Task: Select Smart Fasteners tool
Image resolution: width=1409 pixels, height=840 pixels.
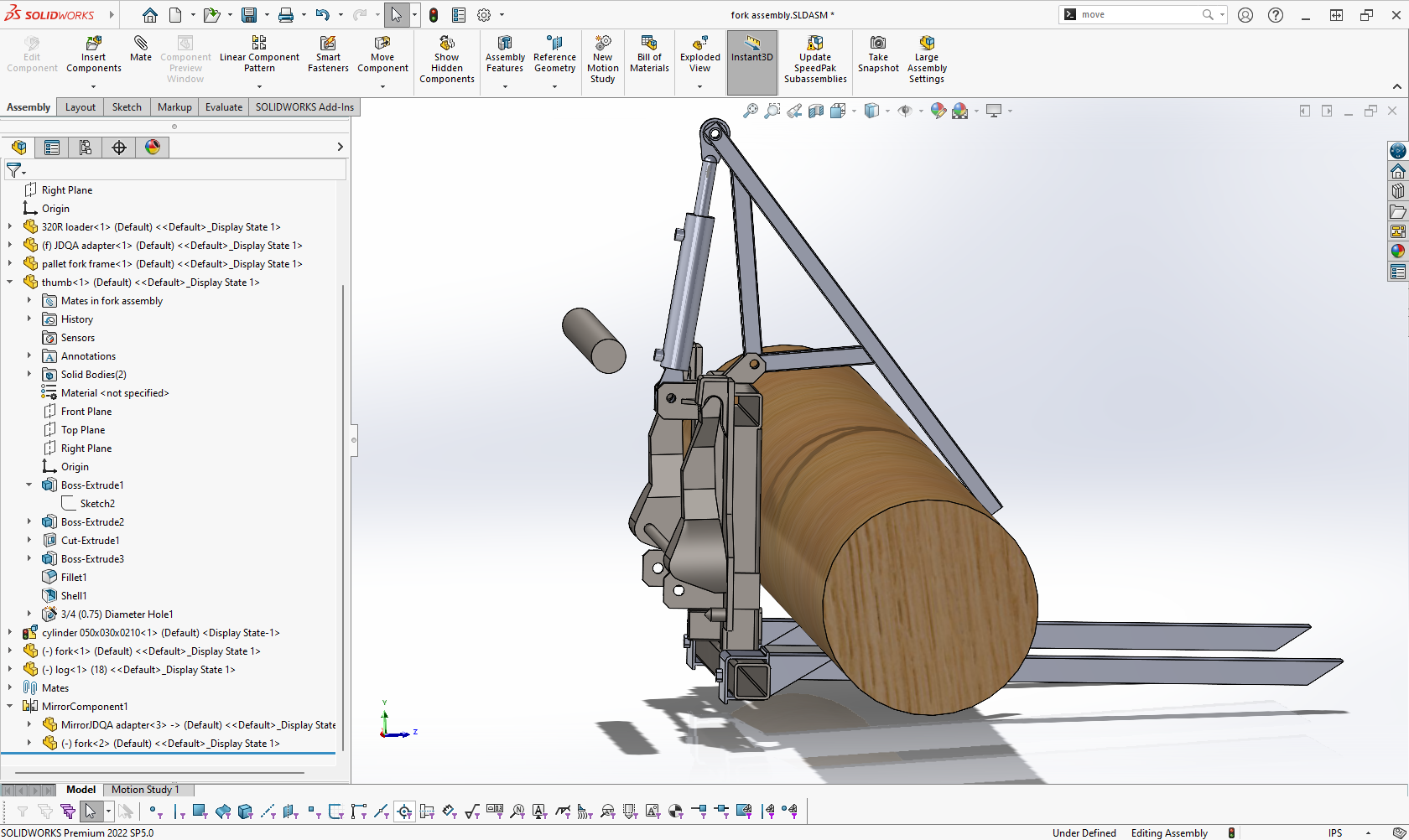Action: pos(328,44)
